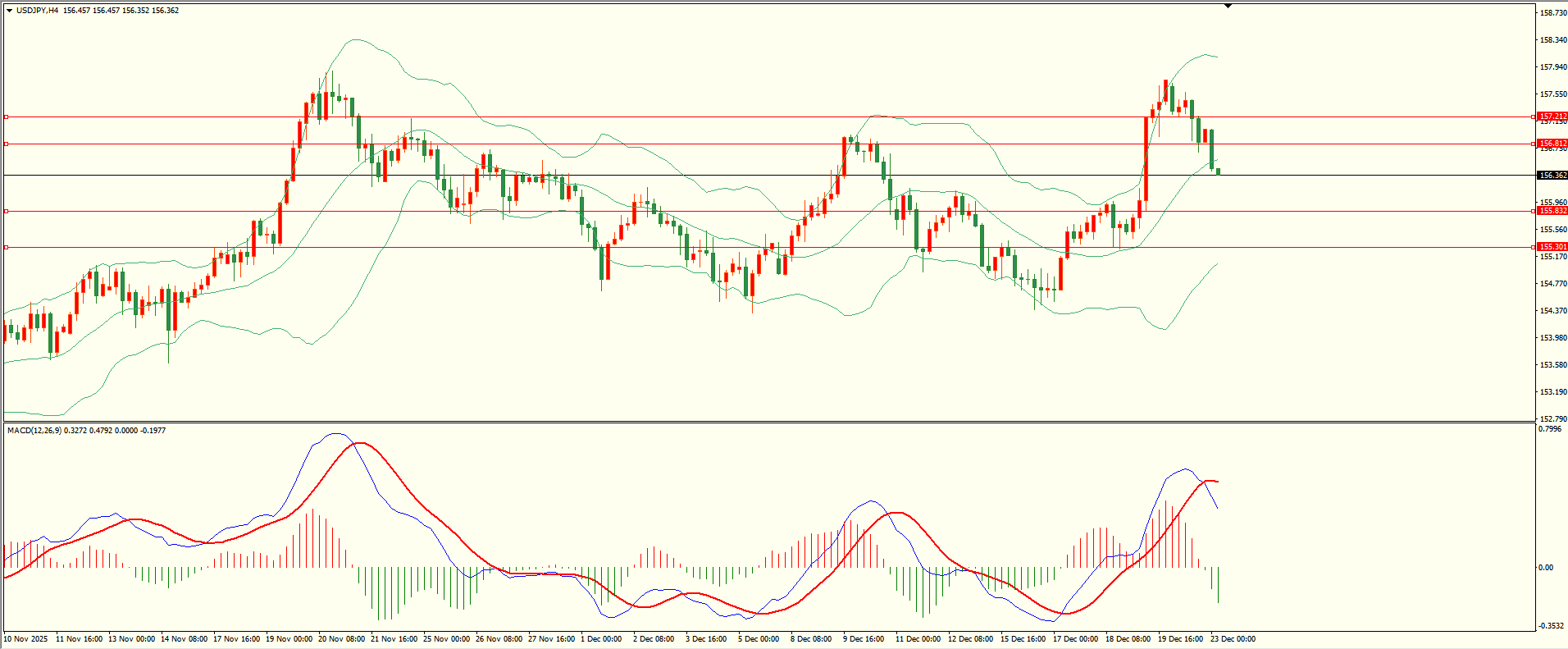Click the black 156.362 current price label
1568x649 pixels.
click(x=1552, y=176)
